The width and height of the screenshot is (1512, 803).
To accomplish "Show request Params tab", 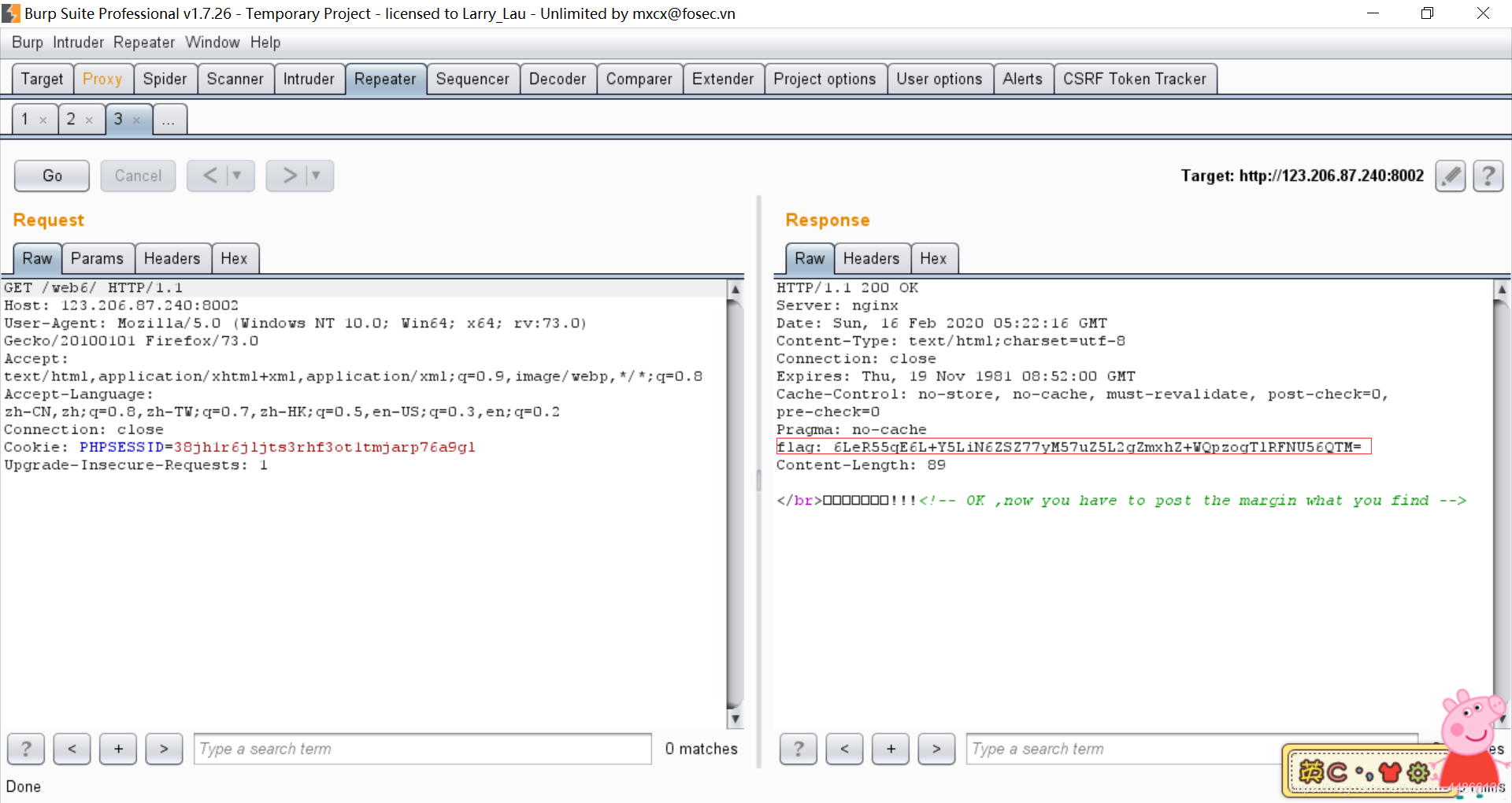I will coord(97,258).
